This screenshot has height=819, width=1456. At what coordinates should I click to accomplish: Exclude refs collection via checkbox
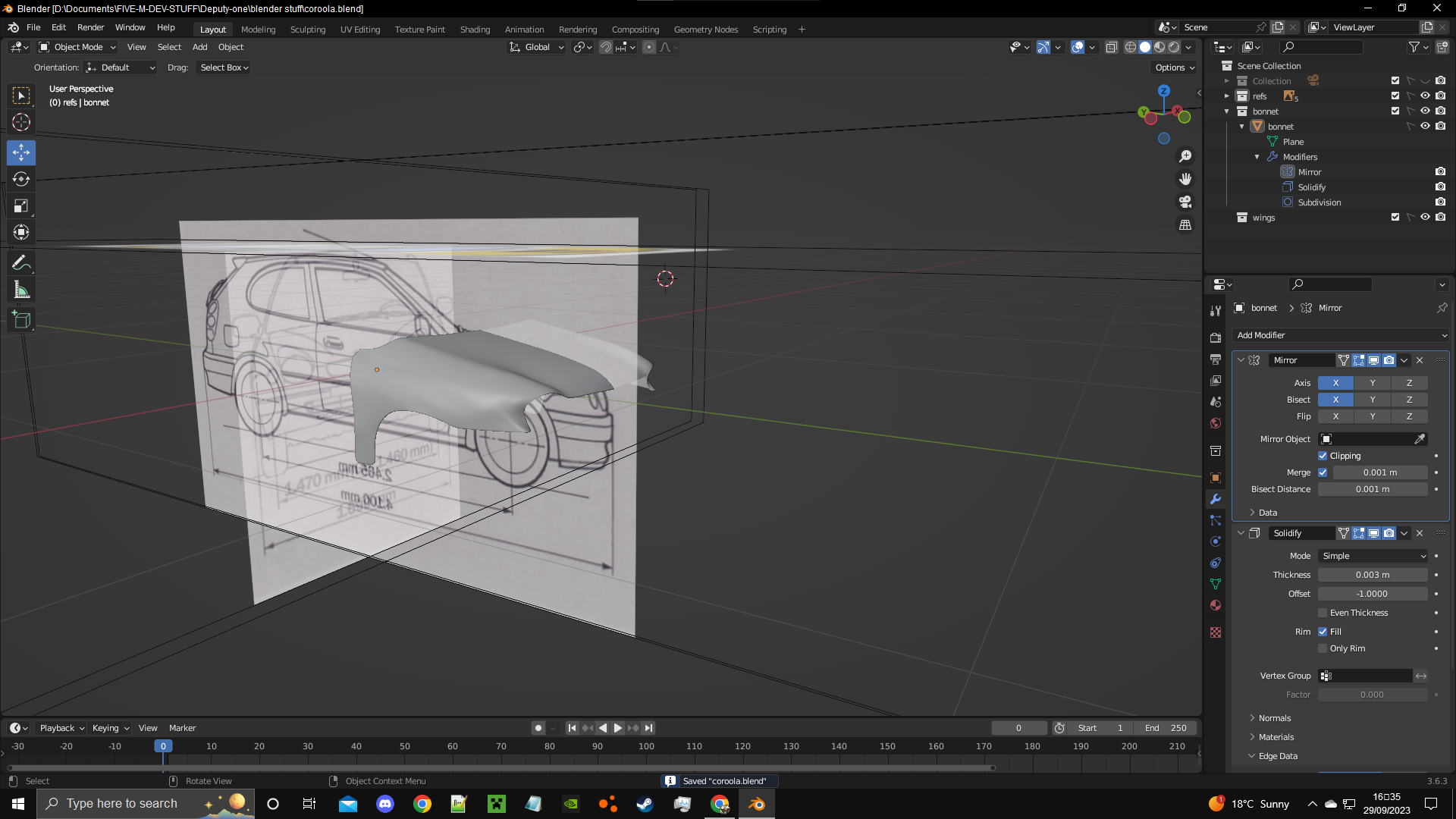[x=1395, y=96]
